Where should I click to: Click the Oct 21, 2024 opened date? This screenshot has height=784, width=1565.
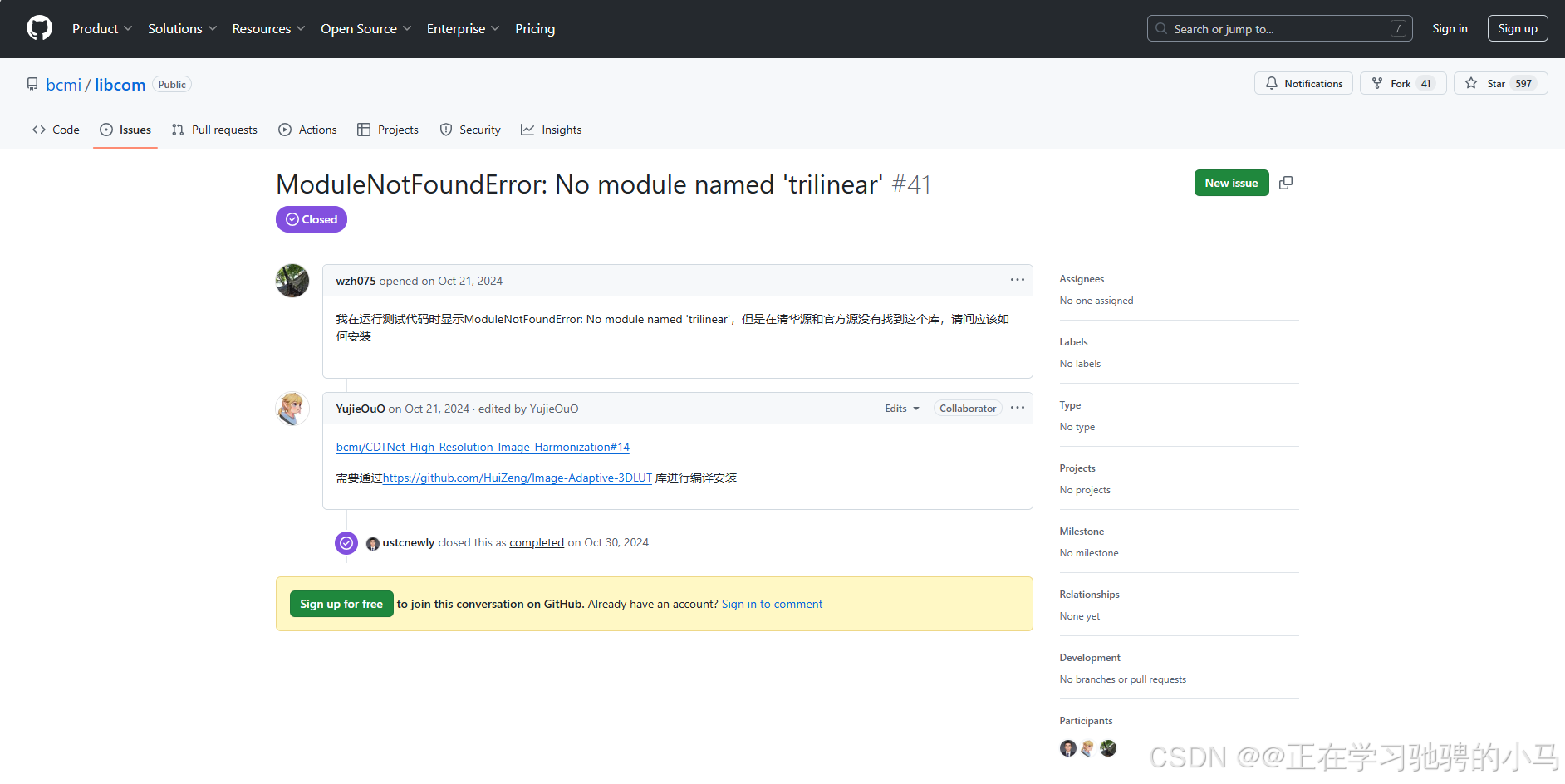pos(470,281)
